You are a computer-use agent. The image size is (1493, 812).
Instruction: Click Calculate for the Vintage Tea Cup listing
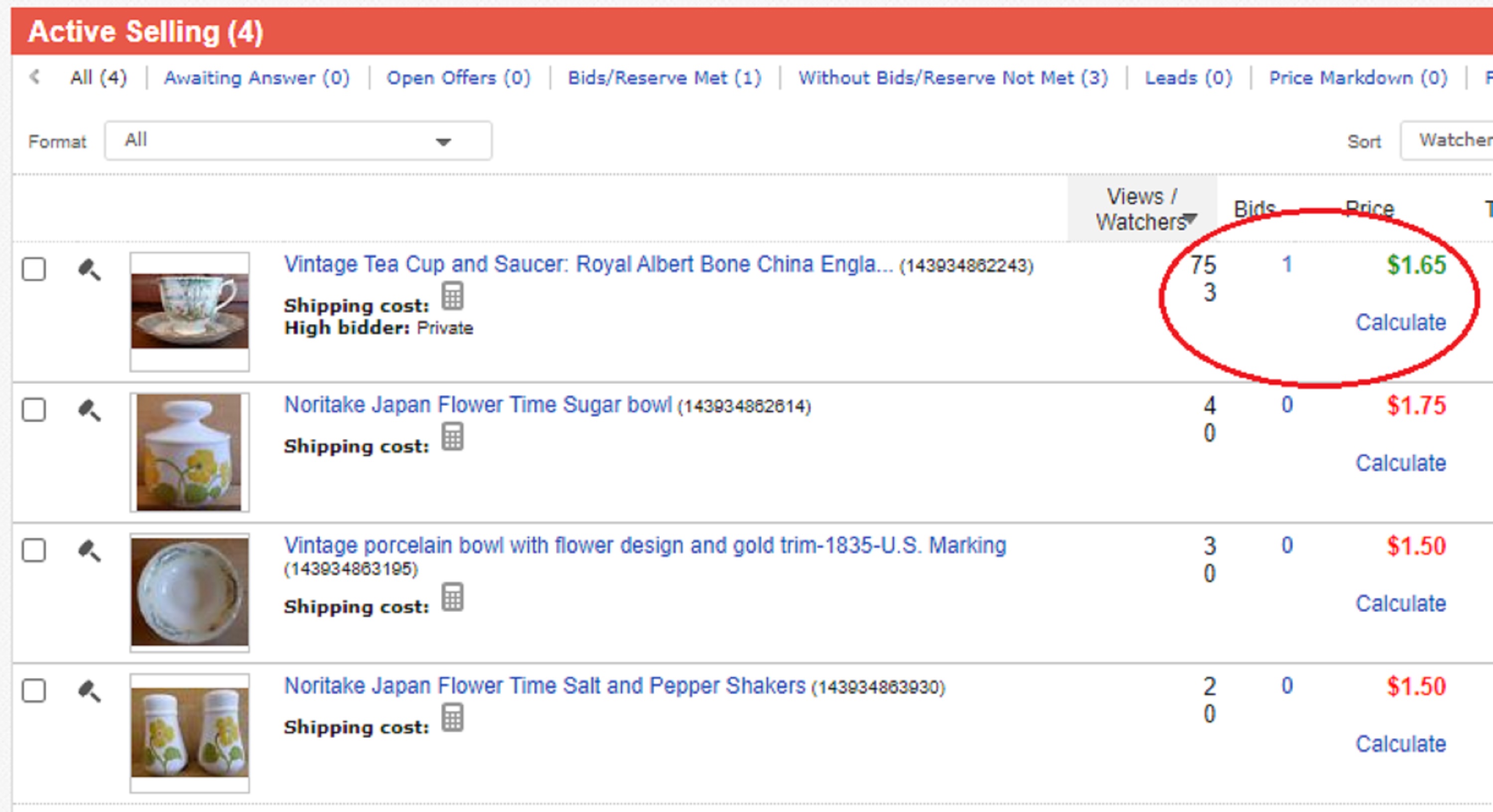tap(1401, 322)
